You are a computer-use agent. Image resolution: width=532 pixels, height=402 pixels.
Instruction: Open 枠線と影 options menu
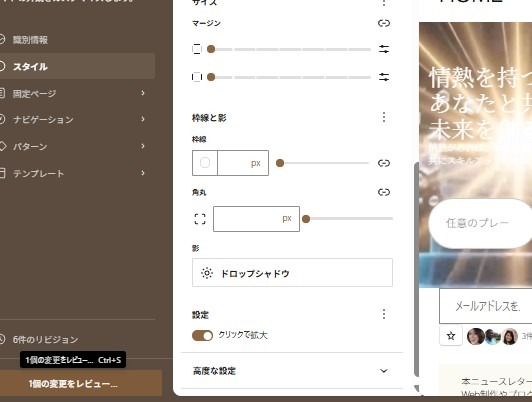pyautogui.click(x=384, y=117)
